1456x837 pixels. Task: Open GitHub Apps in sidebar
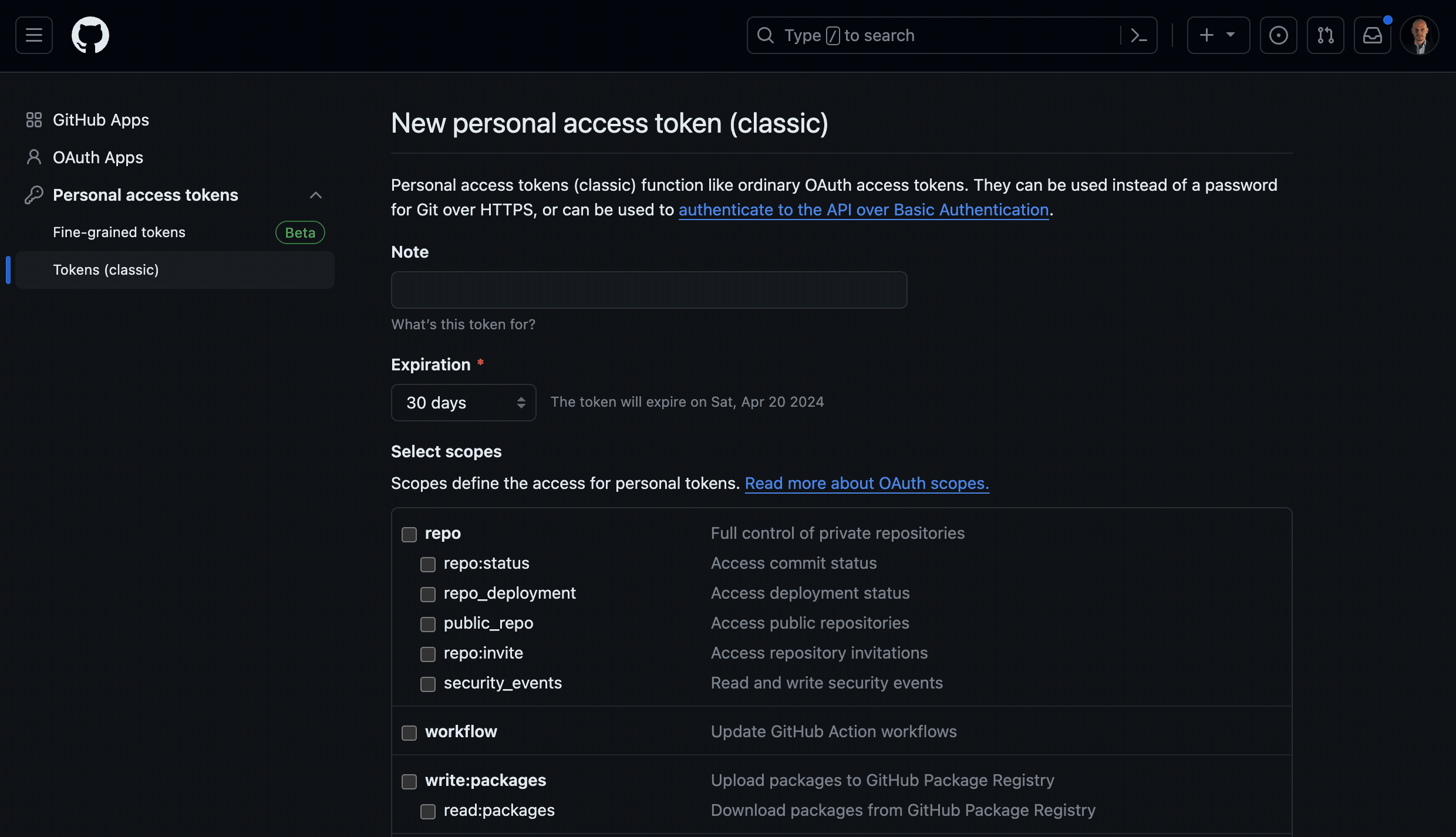[101, 120]
